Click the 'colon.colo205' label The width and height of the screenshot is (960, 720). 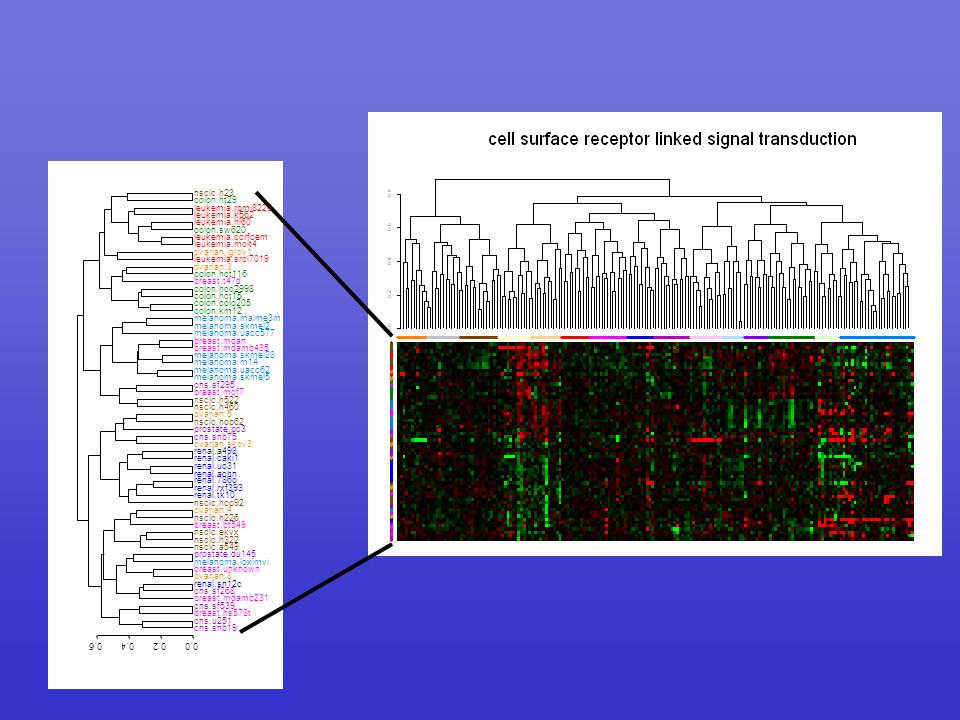click(x=222, y=303)
